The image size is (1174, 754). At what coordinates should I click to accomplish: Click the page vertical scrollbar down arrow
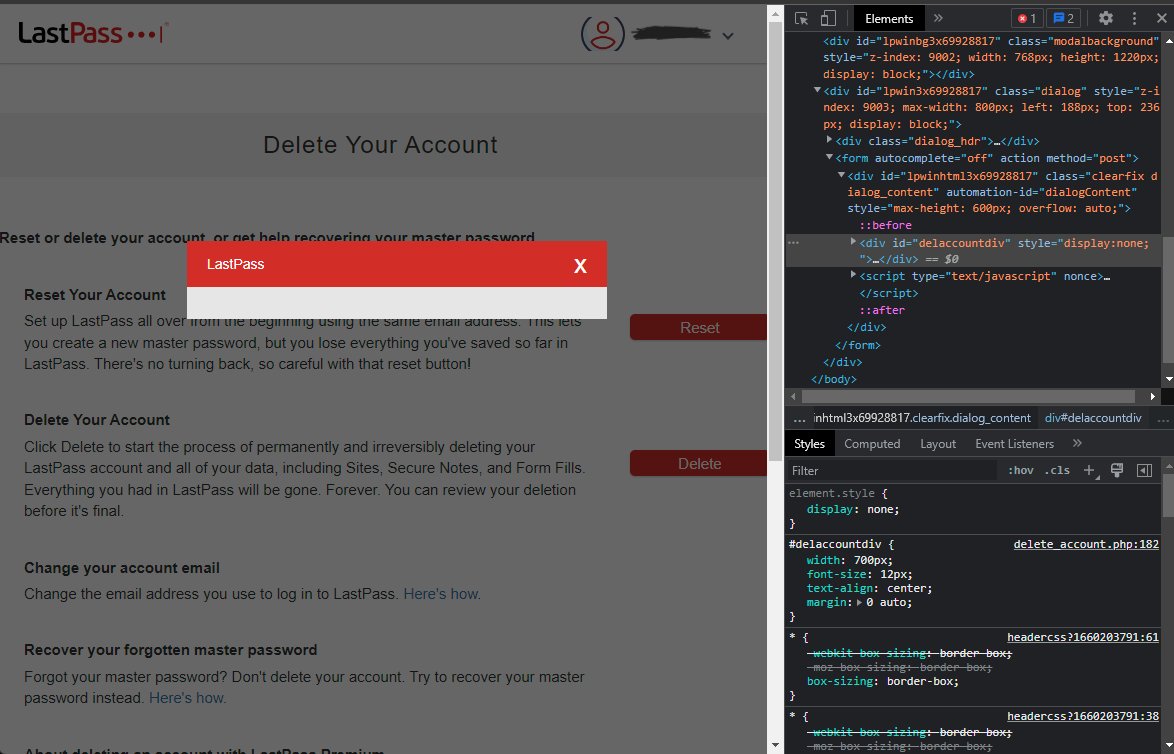coord(775,746)
